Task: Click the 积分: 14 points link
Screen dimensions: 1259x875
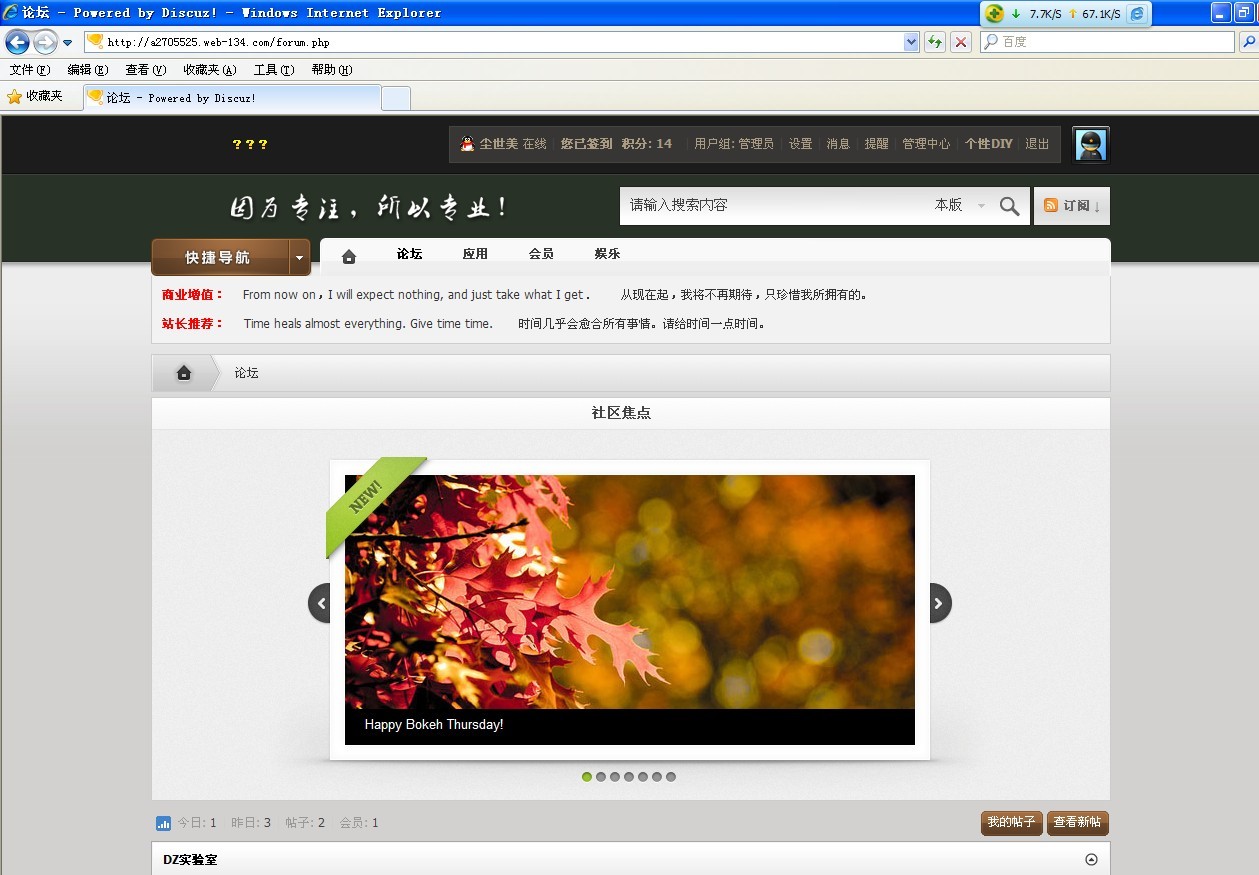Action: pyautogui.click(x=647, y=144)
